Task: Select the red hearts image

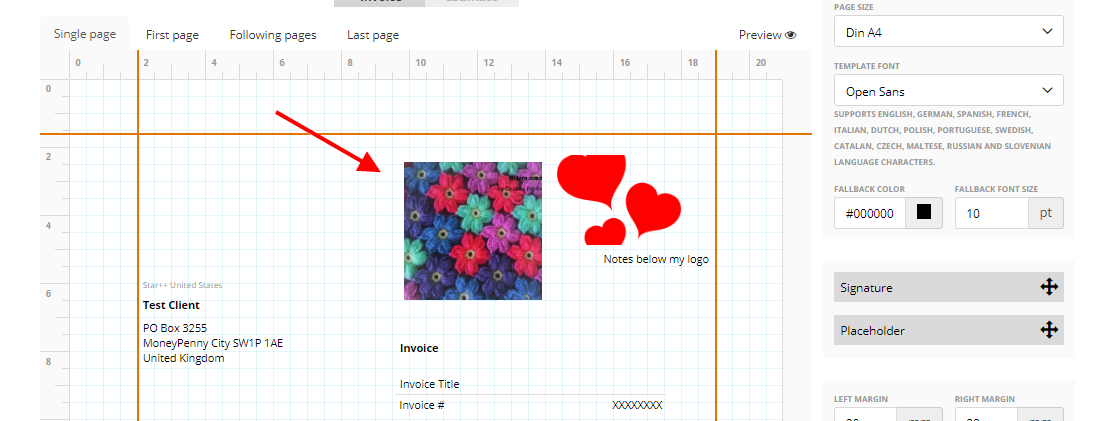Action: click(x=619, y=200)
